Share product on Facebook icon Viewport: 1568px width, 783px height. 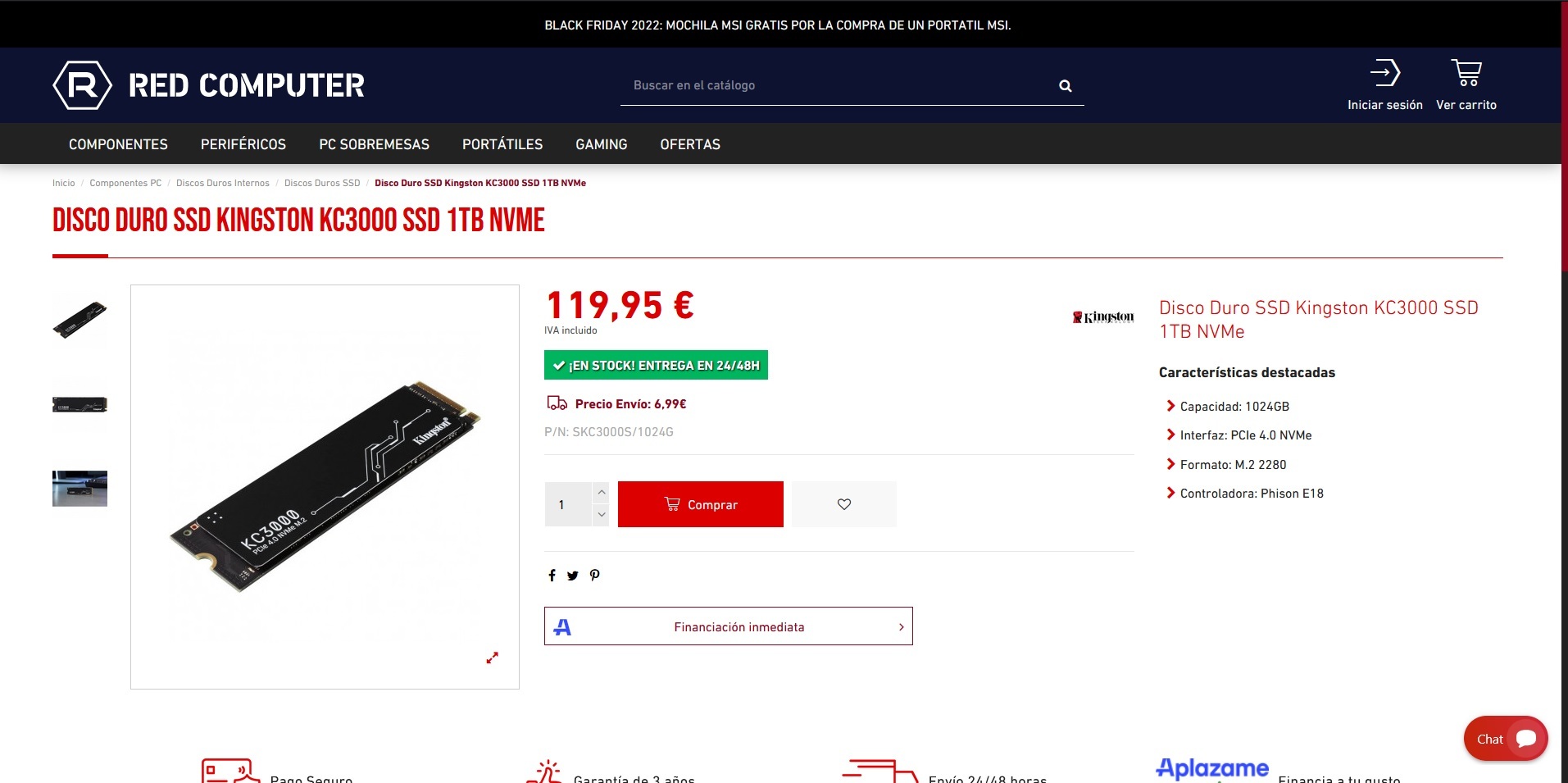click(552, 576)
